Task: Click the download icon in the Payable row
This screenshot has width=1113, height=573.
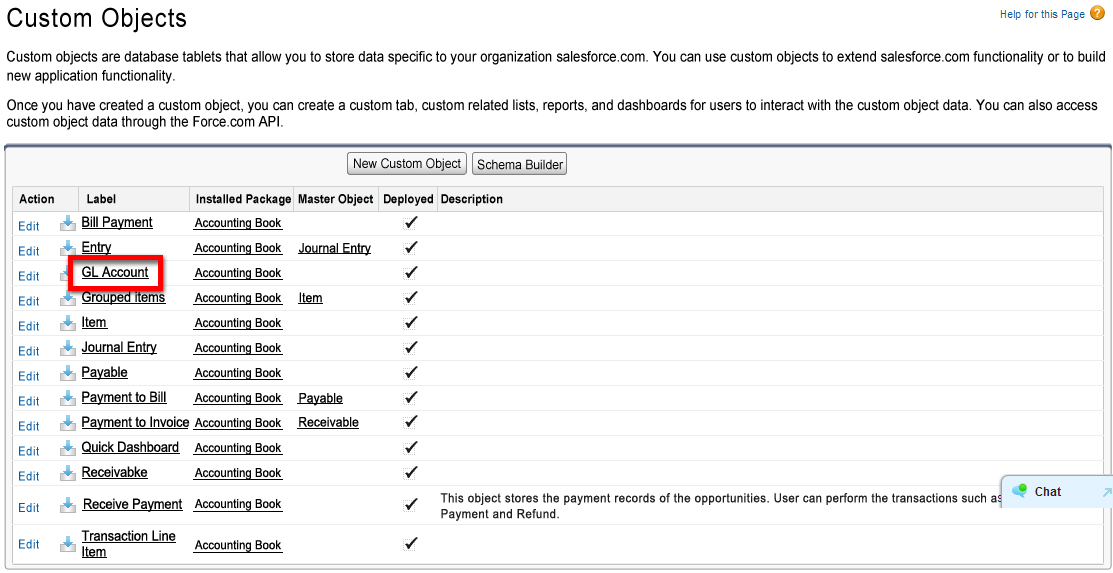Action: click(68, 373)
